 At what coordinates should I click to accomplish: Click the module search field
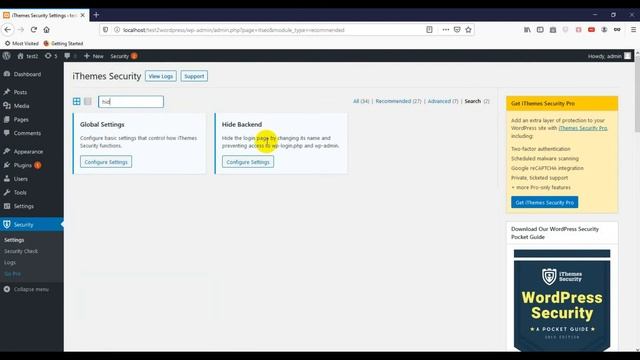click(131, 102)
